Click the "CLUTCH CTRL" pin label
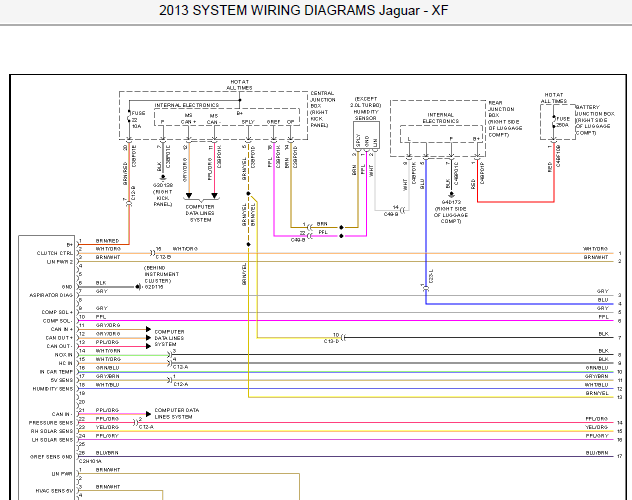Screen dimensions: 632x500 coord(55,253)
